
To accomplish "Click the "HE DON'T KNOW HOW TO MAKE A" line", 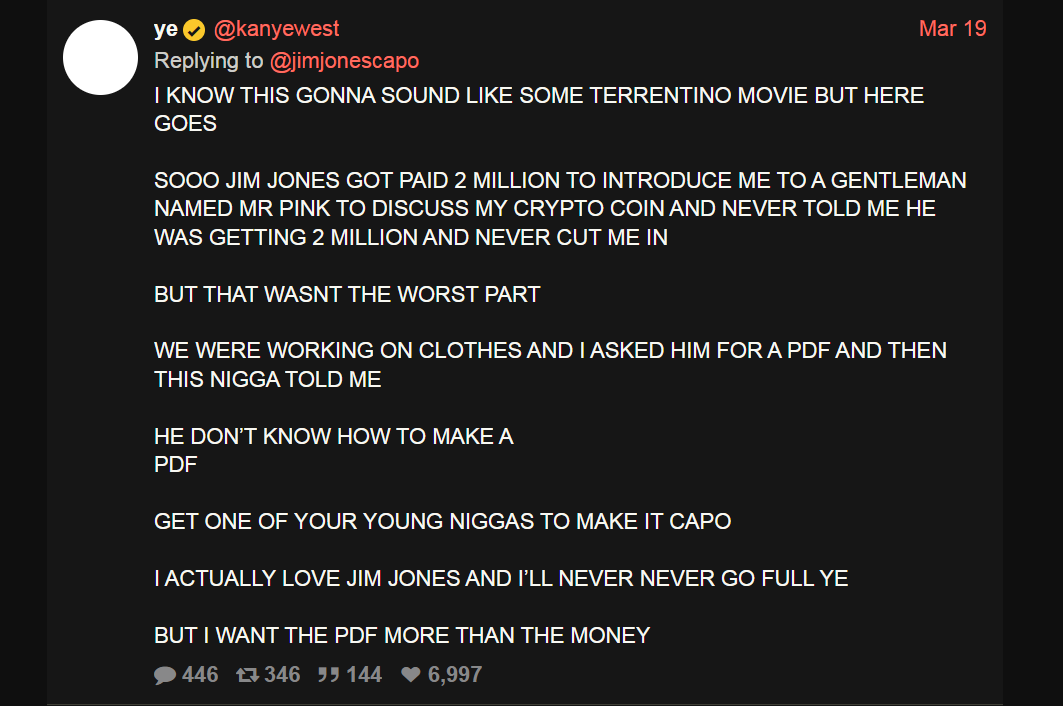I will (x=333, y=436).
